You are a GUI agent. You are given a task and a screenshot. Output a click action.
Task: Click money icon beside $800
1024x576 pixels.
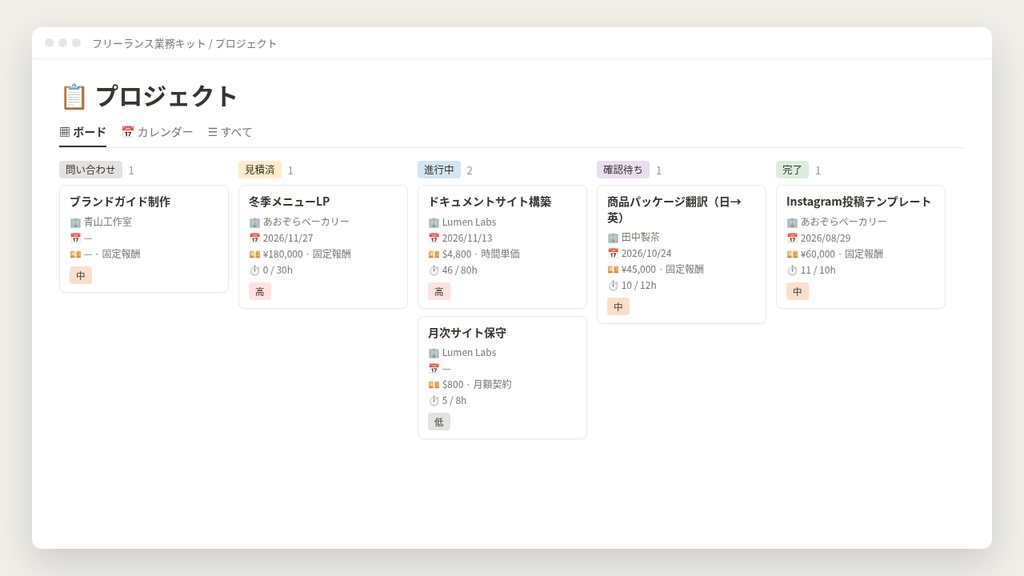pyautogui.click(x=434, y=385)
